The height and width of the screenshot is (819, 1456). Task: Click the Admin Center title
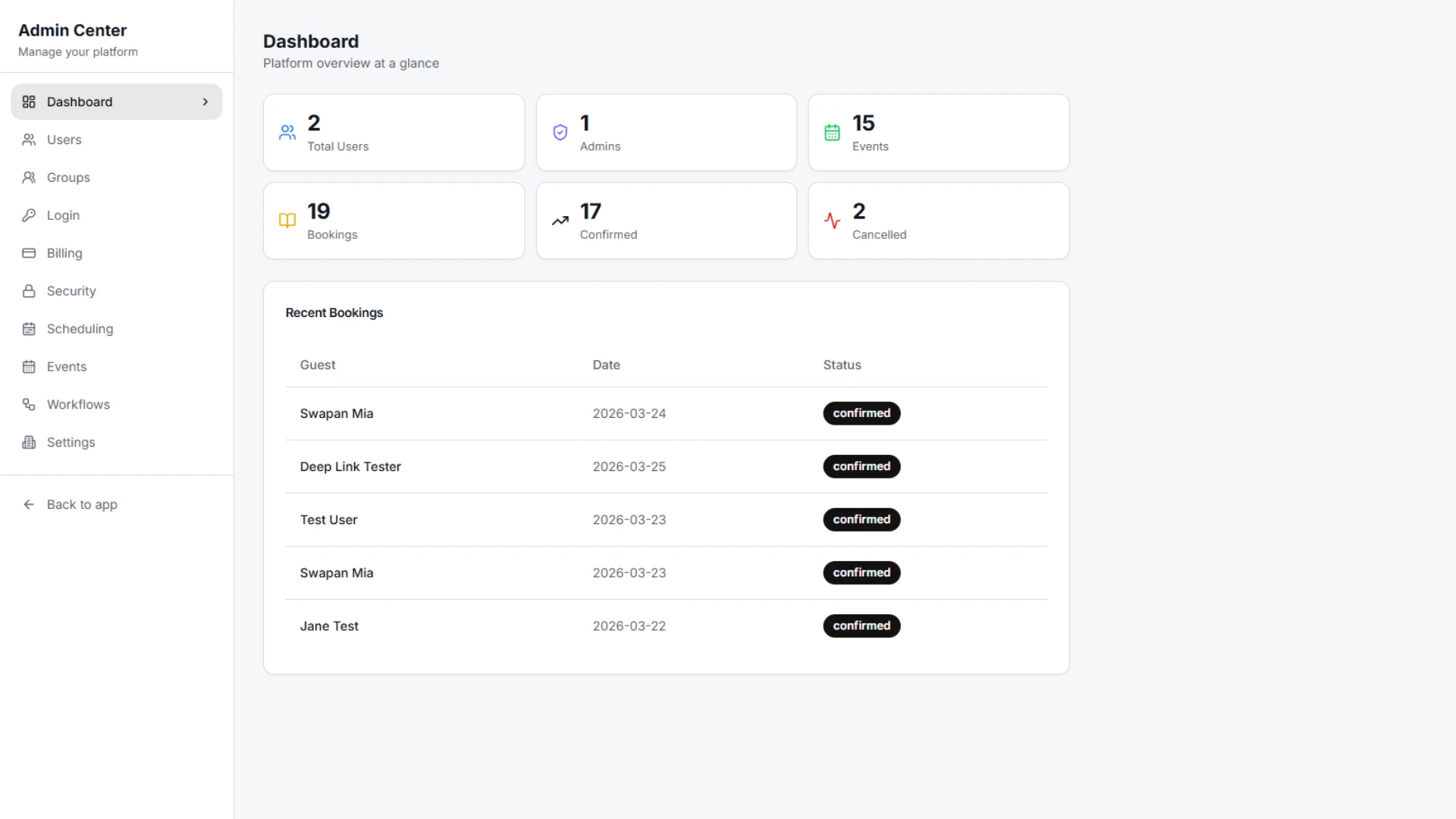(x=73, y=30)
